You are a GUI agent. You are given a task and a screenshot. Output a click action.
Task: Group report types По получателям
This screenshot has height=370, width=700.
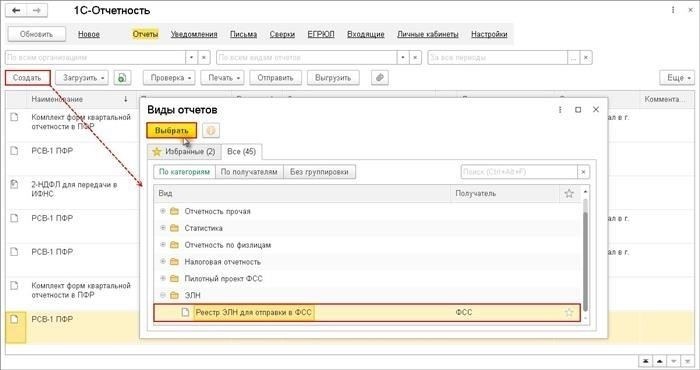tap(249, 172)
